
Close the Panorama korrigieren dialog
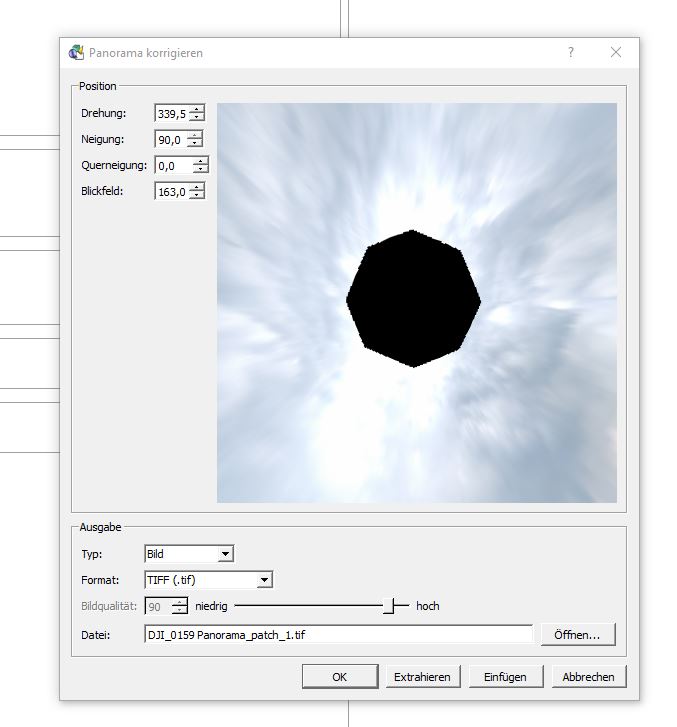[x=616, y=53]
